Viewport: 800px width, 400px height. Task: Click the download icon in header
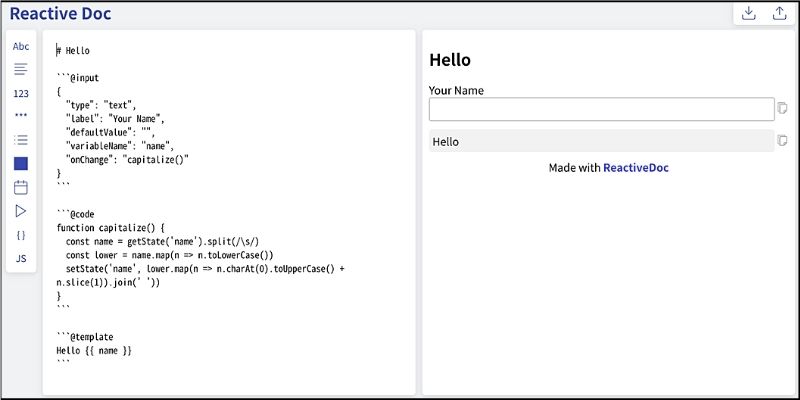pos(748,14)
